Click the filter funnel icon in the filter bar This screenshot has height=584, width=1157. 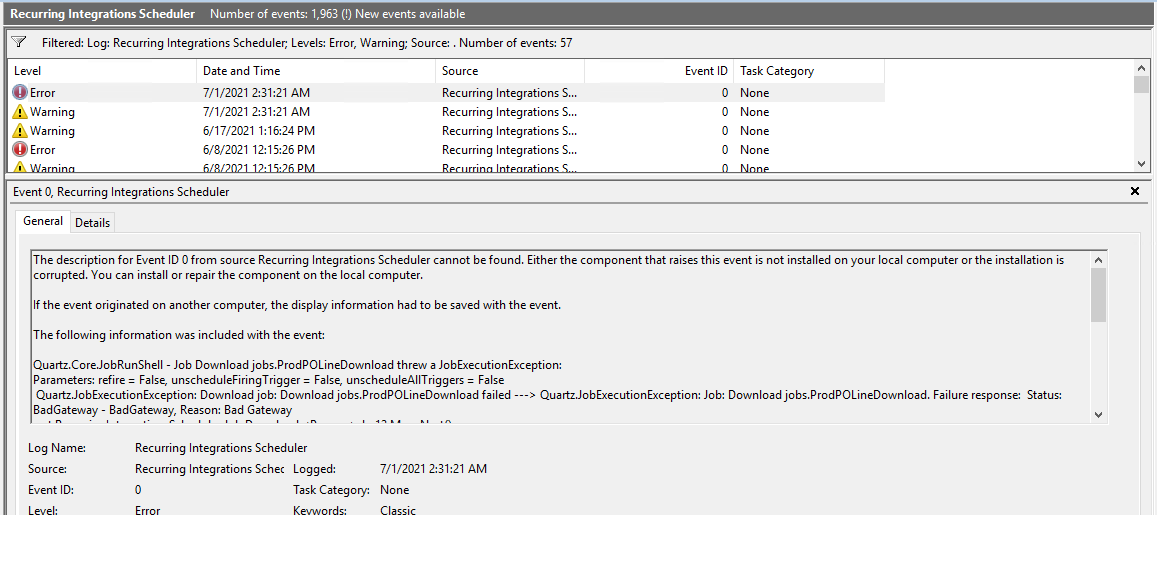pyautogui.click(x=18, y=42)
